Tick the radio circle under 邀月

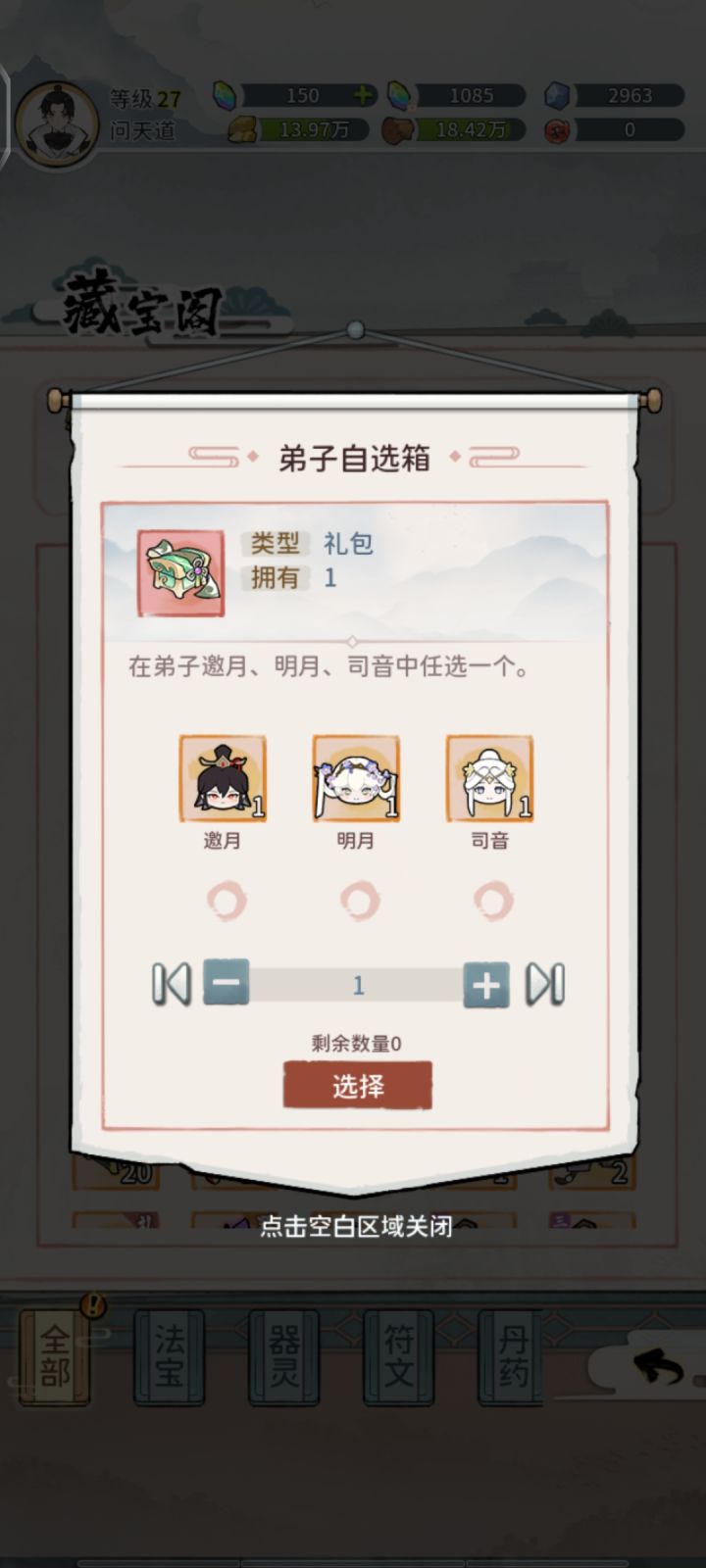point(227,901)
